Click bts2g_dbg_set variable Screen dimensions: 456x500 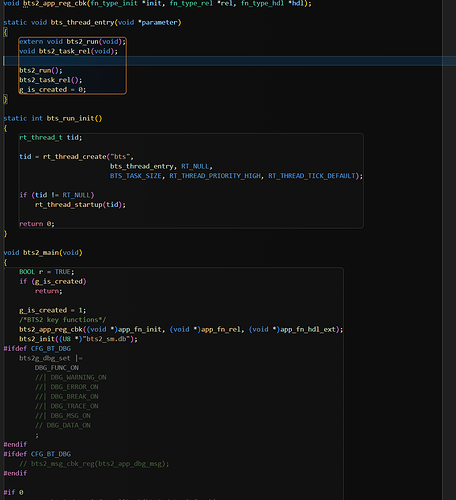coord(45,358)
